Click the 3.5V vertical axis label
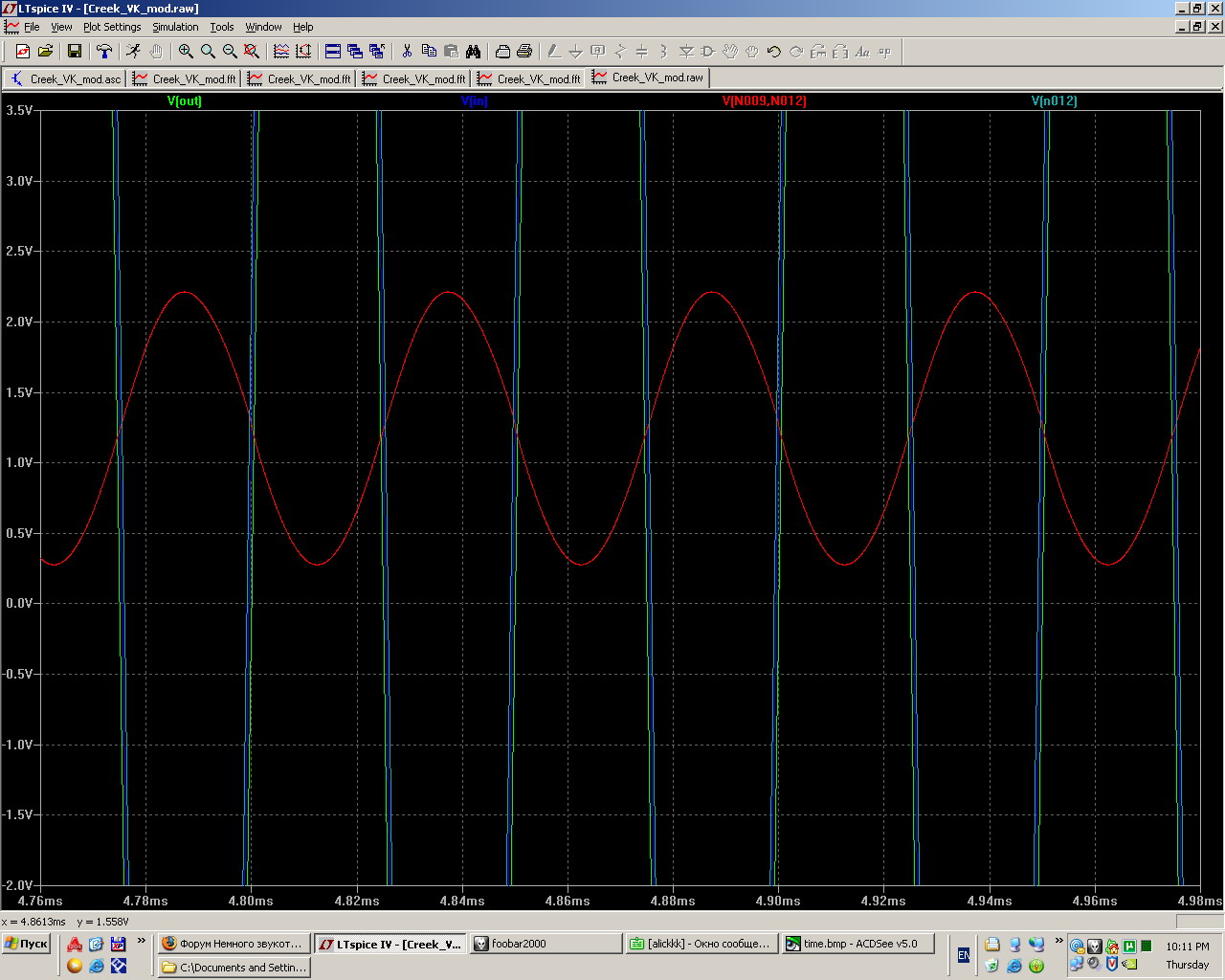 (19, 110)
